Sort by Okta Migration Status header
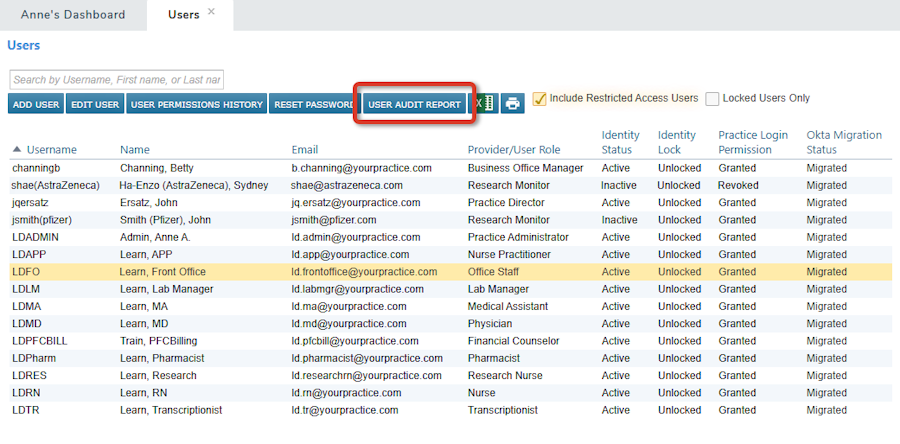 [844, 142]
